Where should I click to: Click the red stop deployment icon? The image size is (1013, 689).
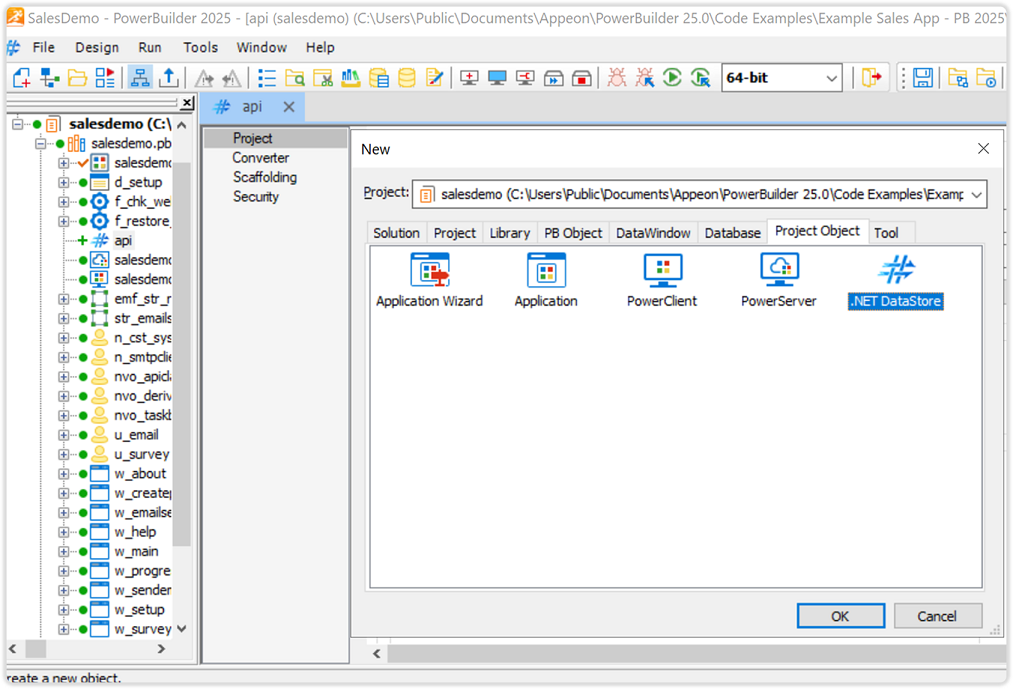pyautogui.click(x=581, y=78)
